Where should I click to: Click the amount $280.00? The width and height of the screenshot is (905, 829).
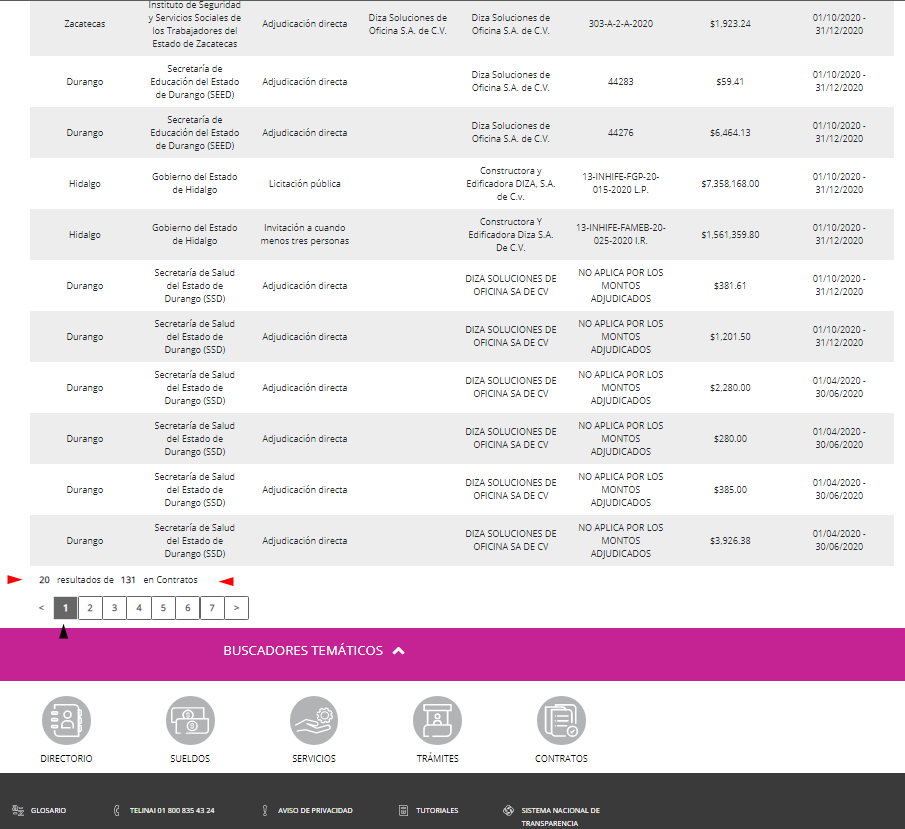click(x=730, y=438)
